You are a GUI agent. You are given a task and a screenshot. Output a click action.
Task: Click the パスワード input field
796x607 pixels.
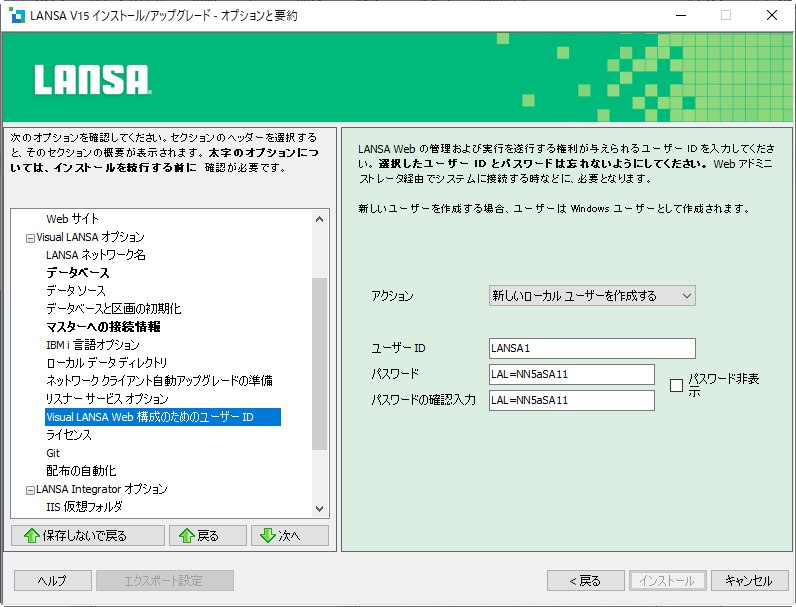(572, 375)
